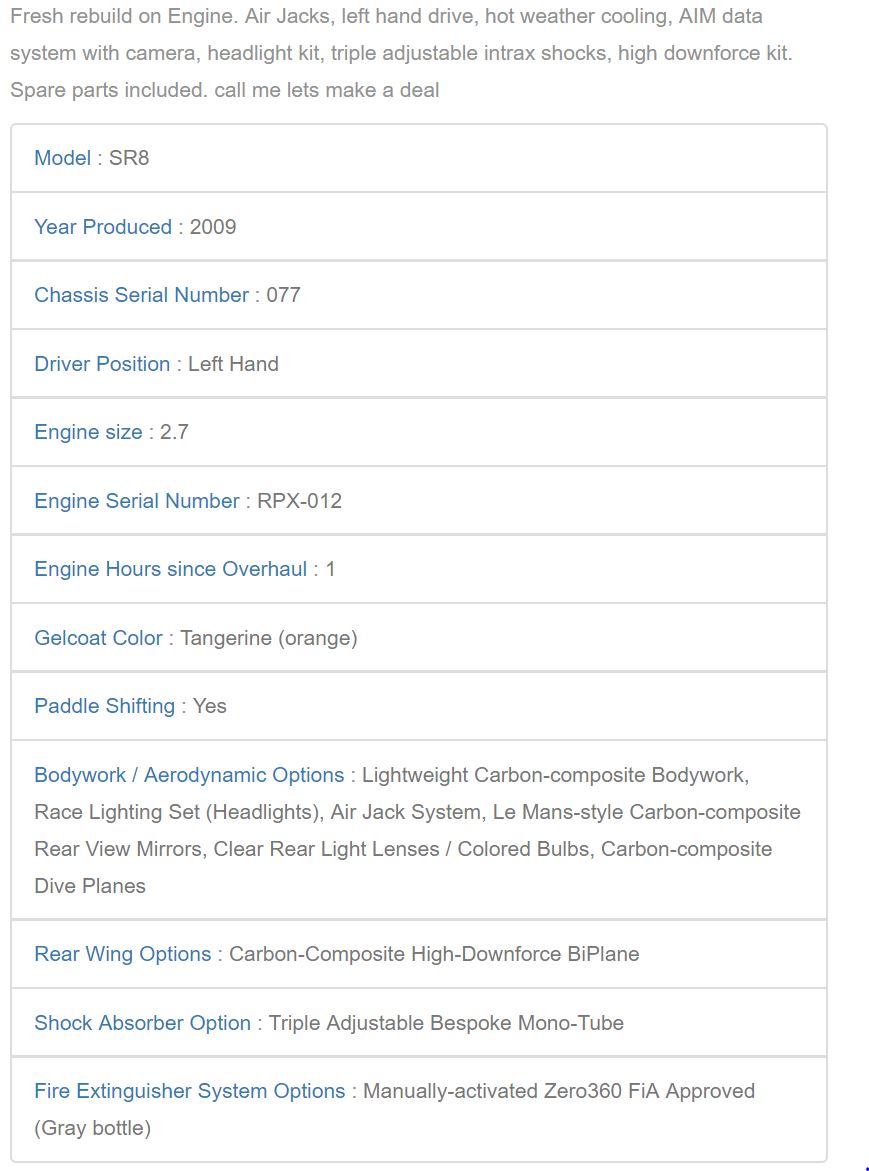The width and height of the screenshot is (869, 1171).
Task: Click the RPX-012 engine serial value
Action: 300,501
